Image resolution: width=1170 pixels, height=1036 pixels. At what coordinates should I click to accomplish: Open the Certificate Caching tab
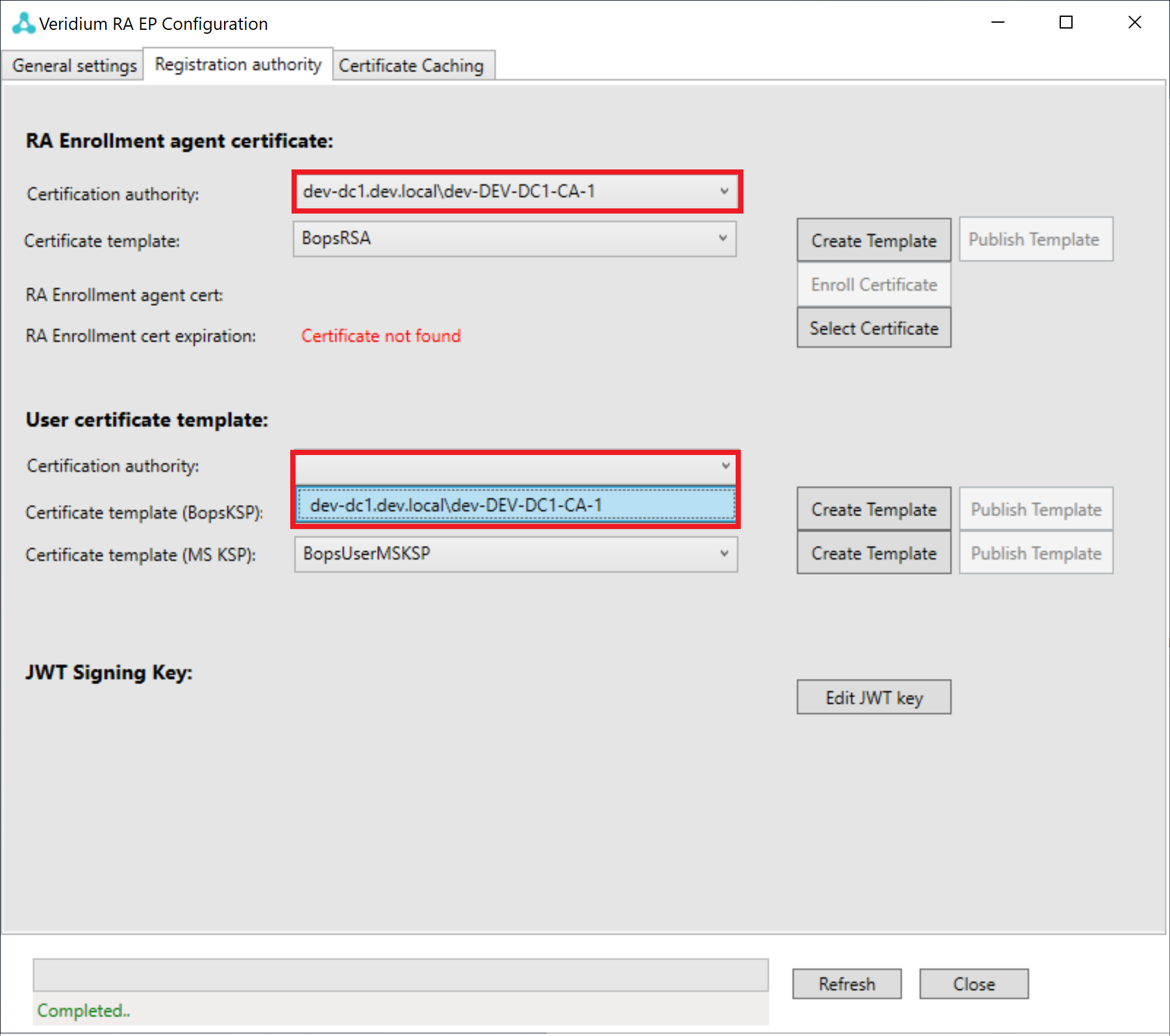click(x=411, y=66)
